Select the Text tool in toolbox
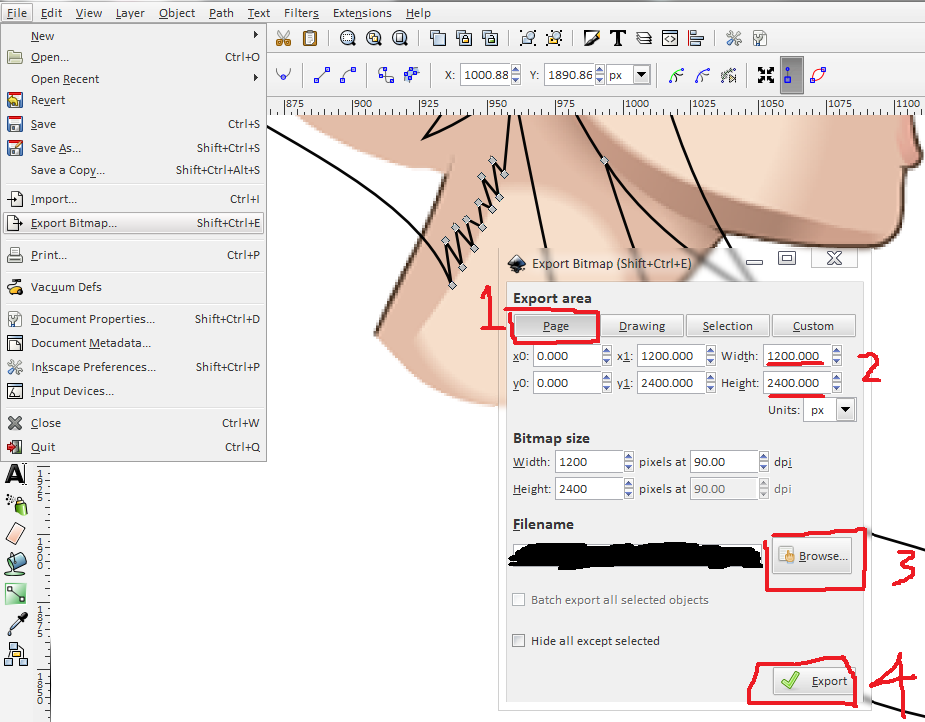 [x=15, y=473]
